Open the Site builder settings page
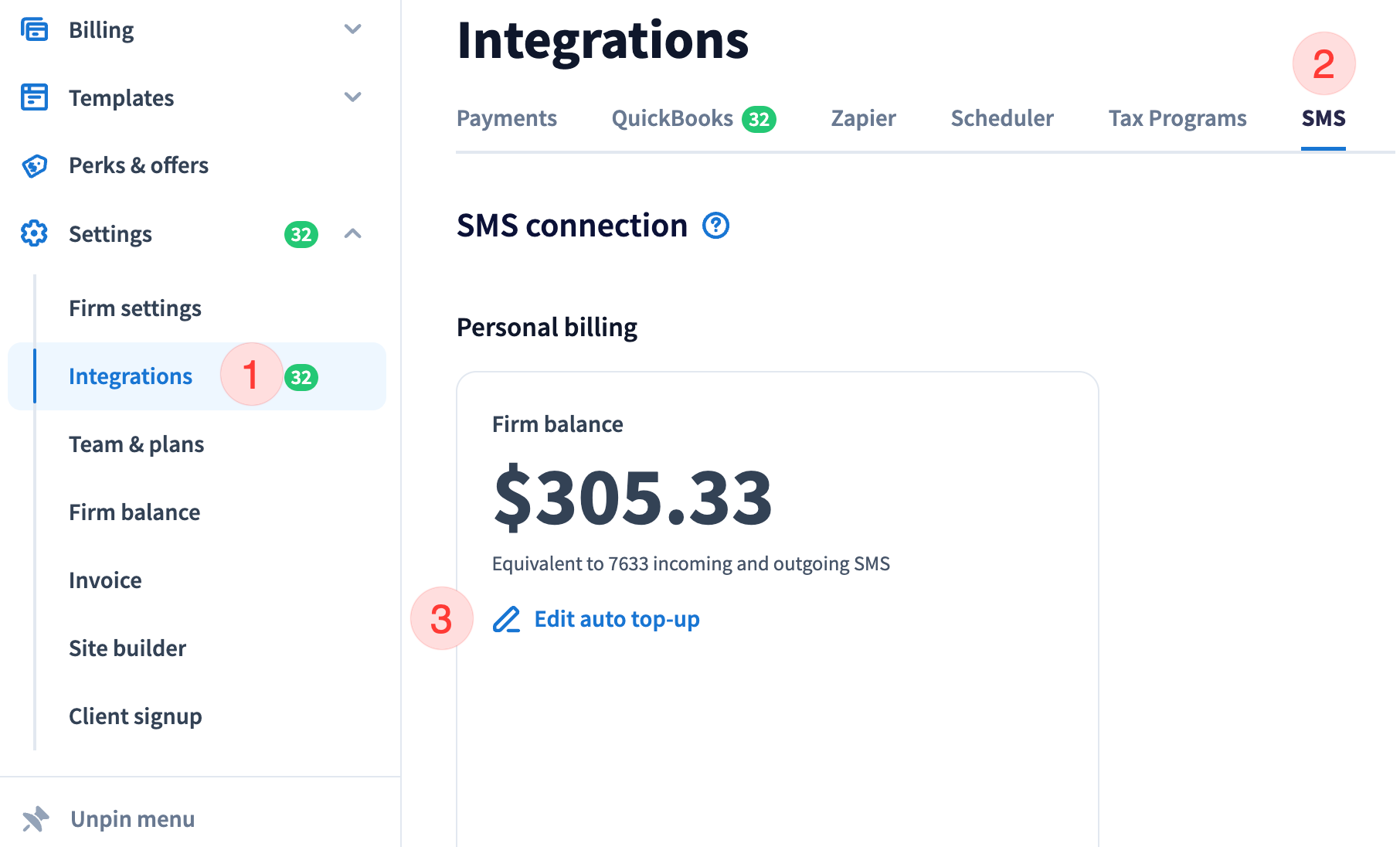This screenshot has height=847, width=1400. pyautogui.click(x=127, y=648)
